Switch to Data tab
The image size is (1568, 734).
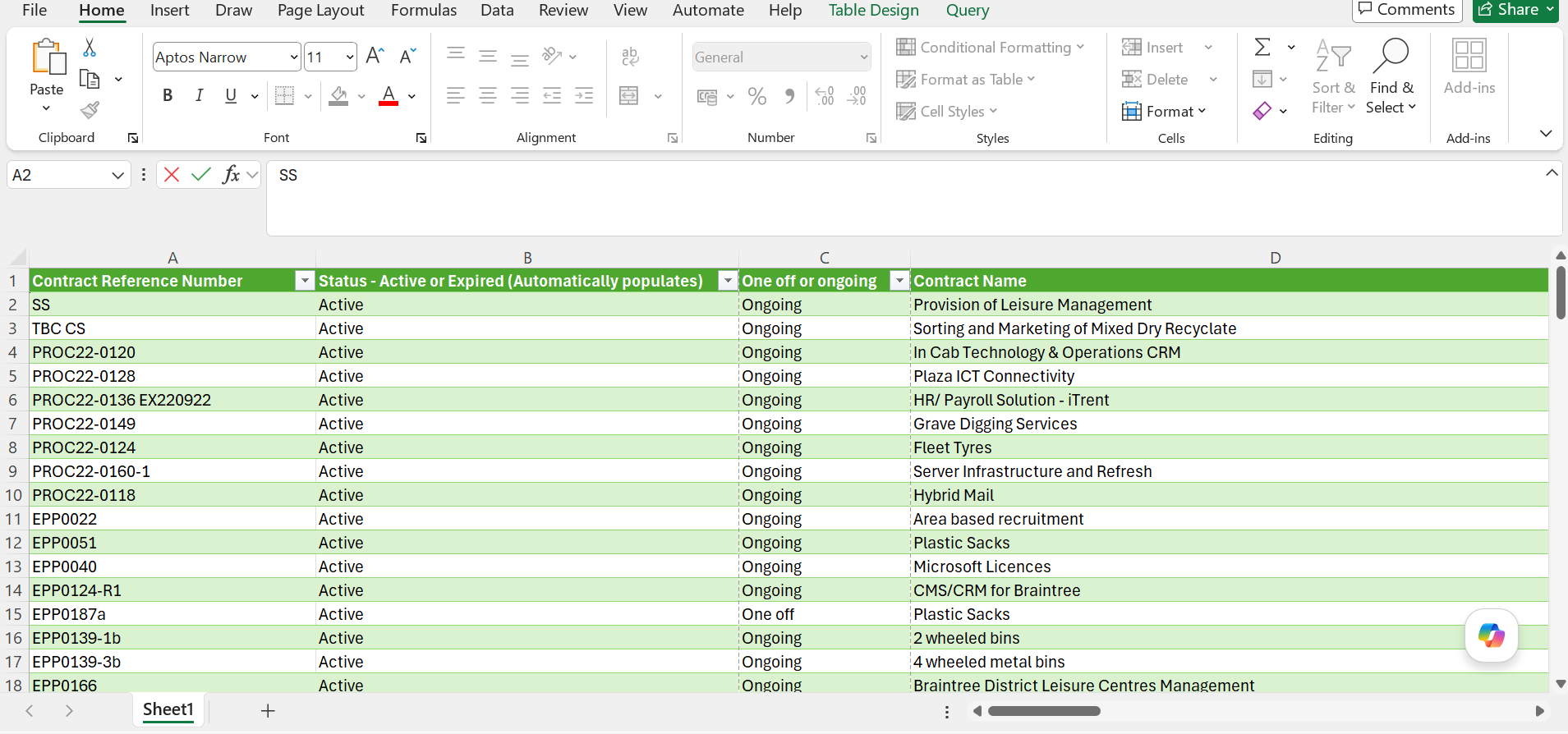[x=497, y=10]
